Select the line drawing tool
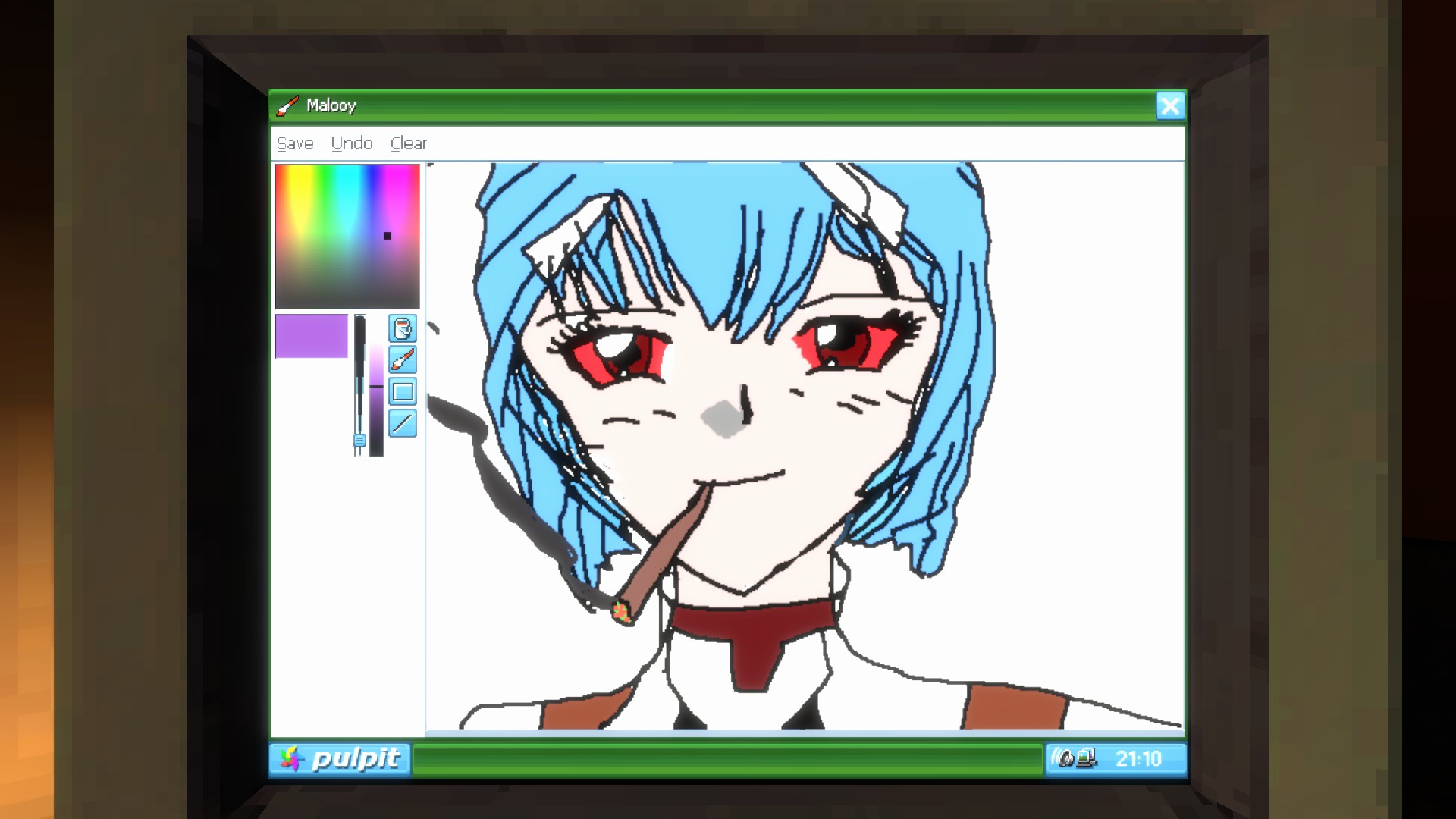The width and height of the screenshot is (1456, 819). (403, 423)
